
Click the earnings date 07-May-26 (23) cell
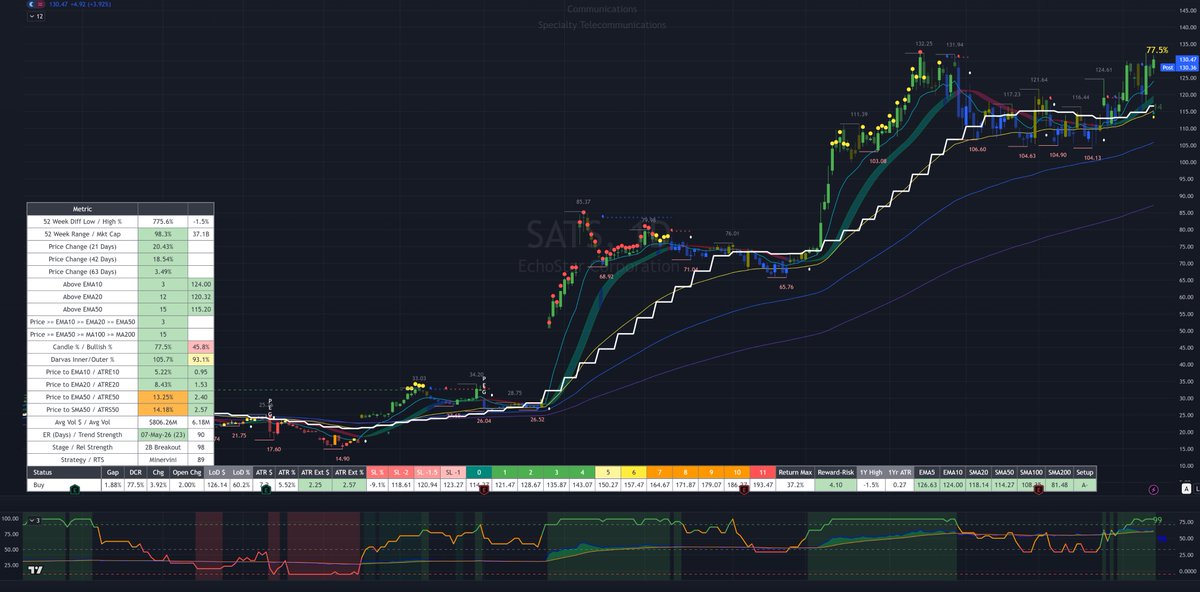162,435
